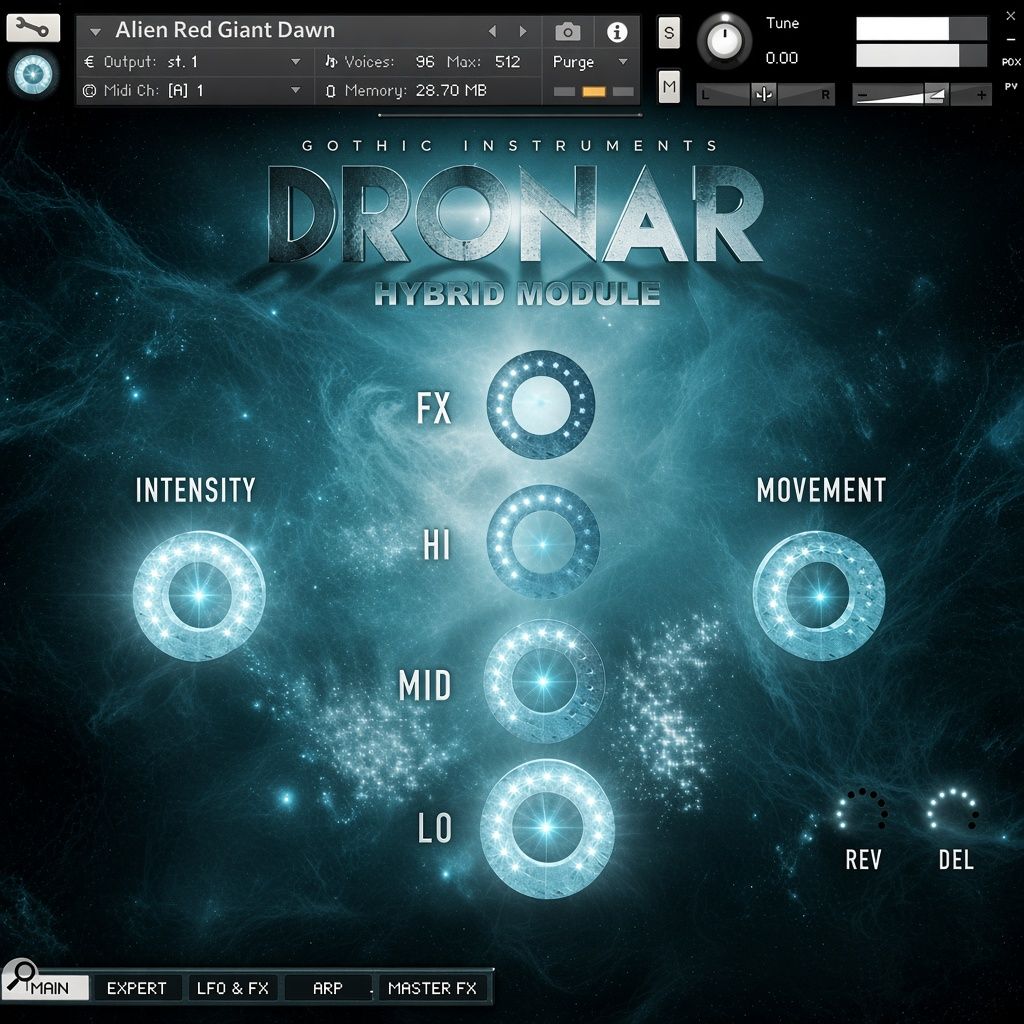
Task: Open the MASTER FX tab
Action: pyautogui.click(x=432, y=988)
